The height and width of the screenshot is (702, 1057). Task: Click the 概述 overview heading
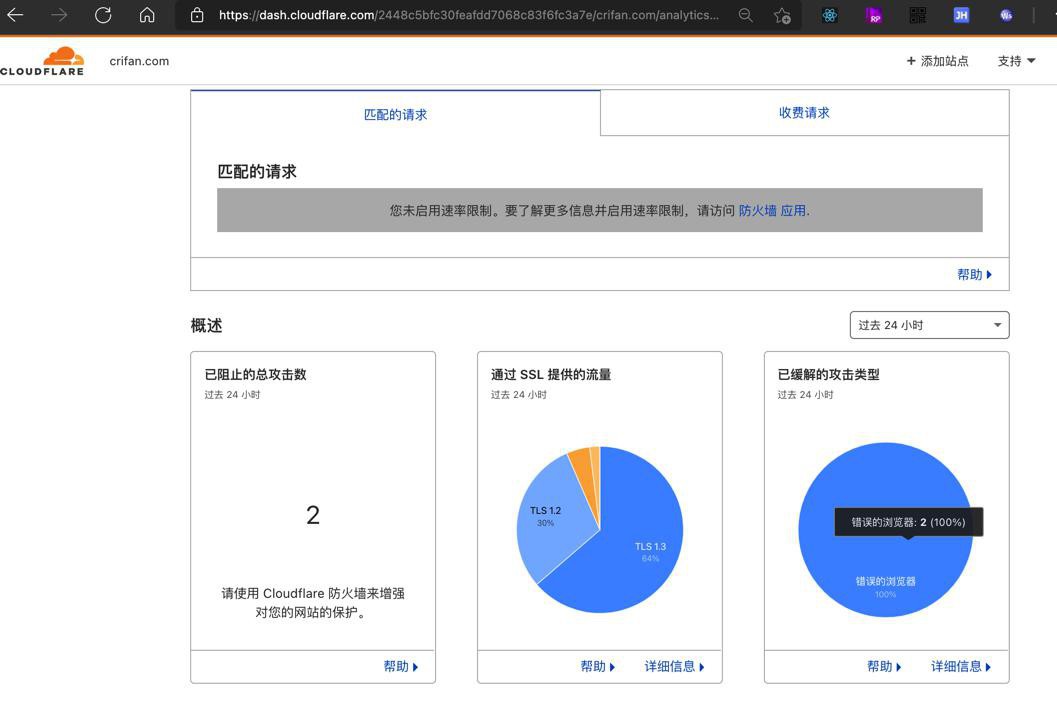pos(206,326)
